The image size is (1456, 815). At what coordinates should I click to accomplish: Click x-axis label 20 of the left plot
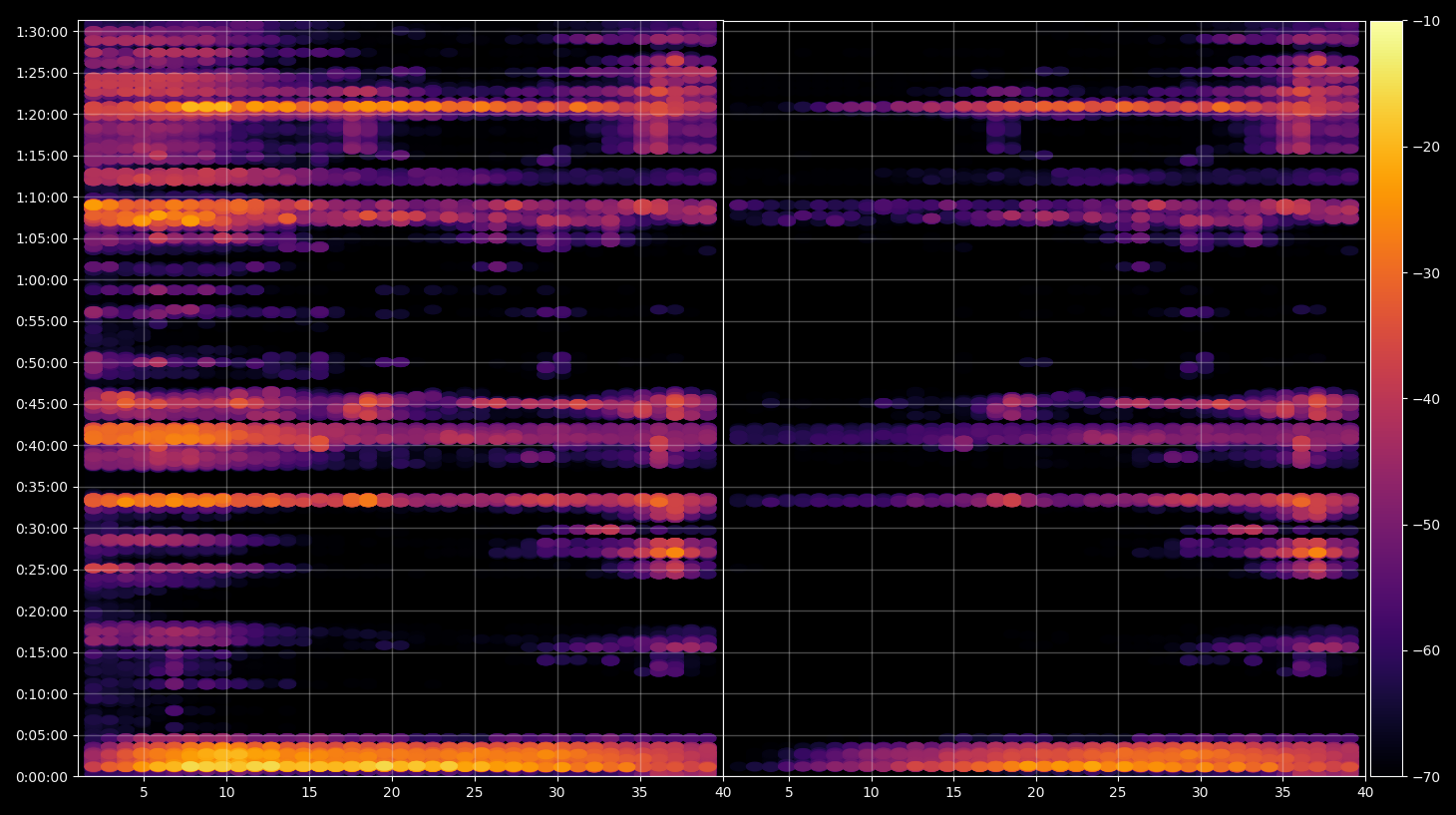[x=392, y=793]
